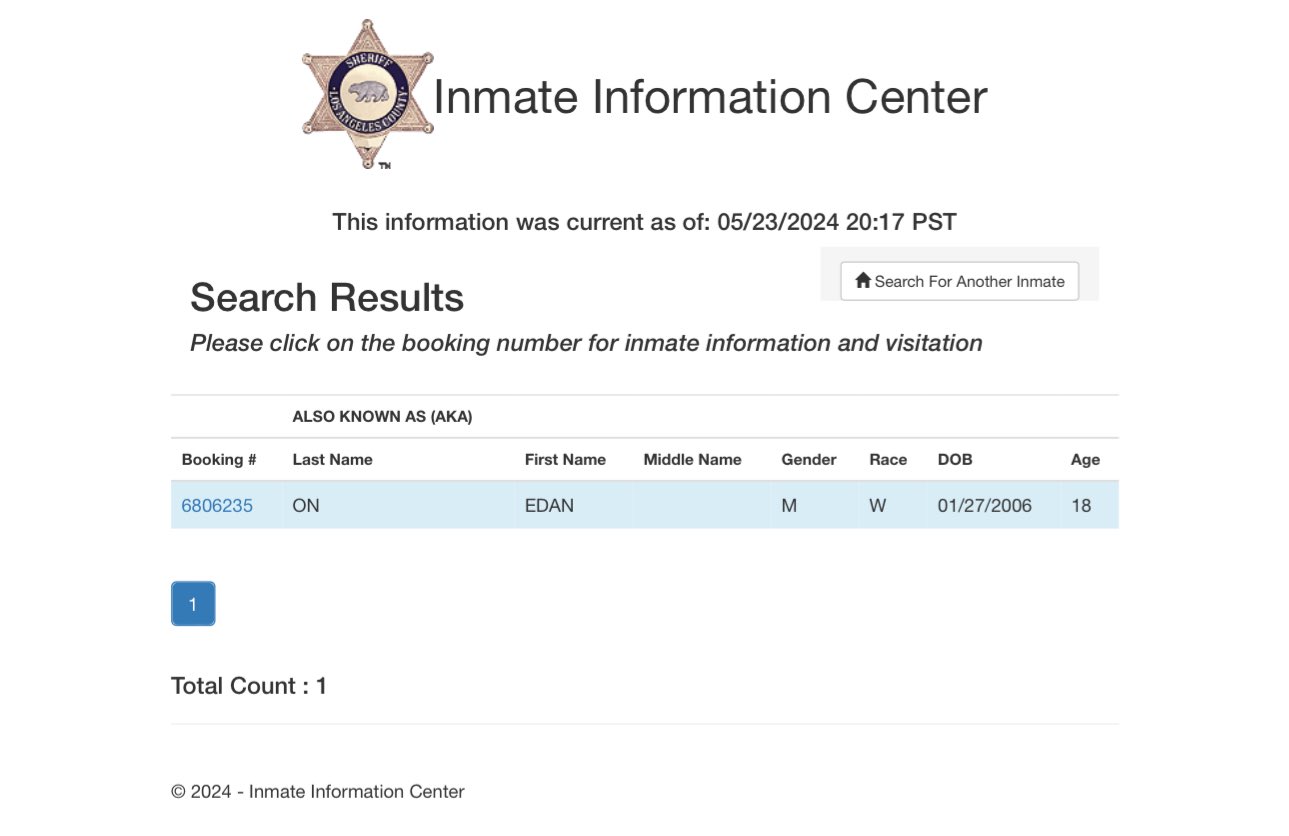Click the Age column header
The height and width of the screenshot is (836, 1289).
tap(1085, 460)
